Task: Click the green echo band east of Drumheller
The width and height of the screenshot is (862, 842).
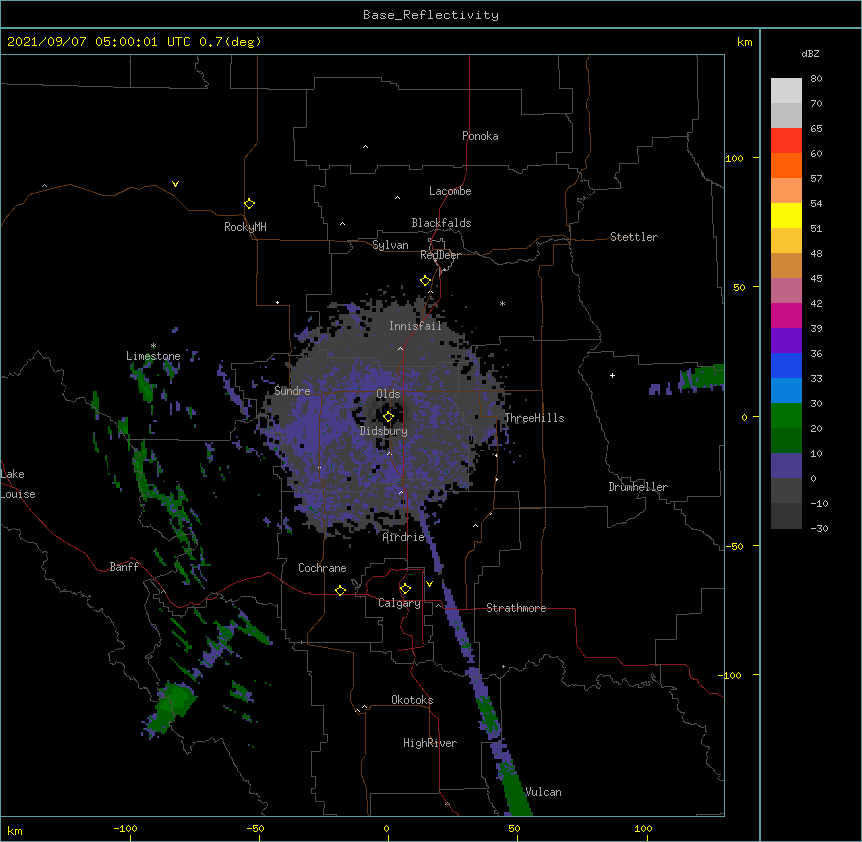Action: tap(701, 378)
